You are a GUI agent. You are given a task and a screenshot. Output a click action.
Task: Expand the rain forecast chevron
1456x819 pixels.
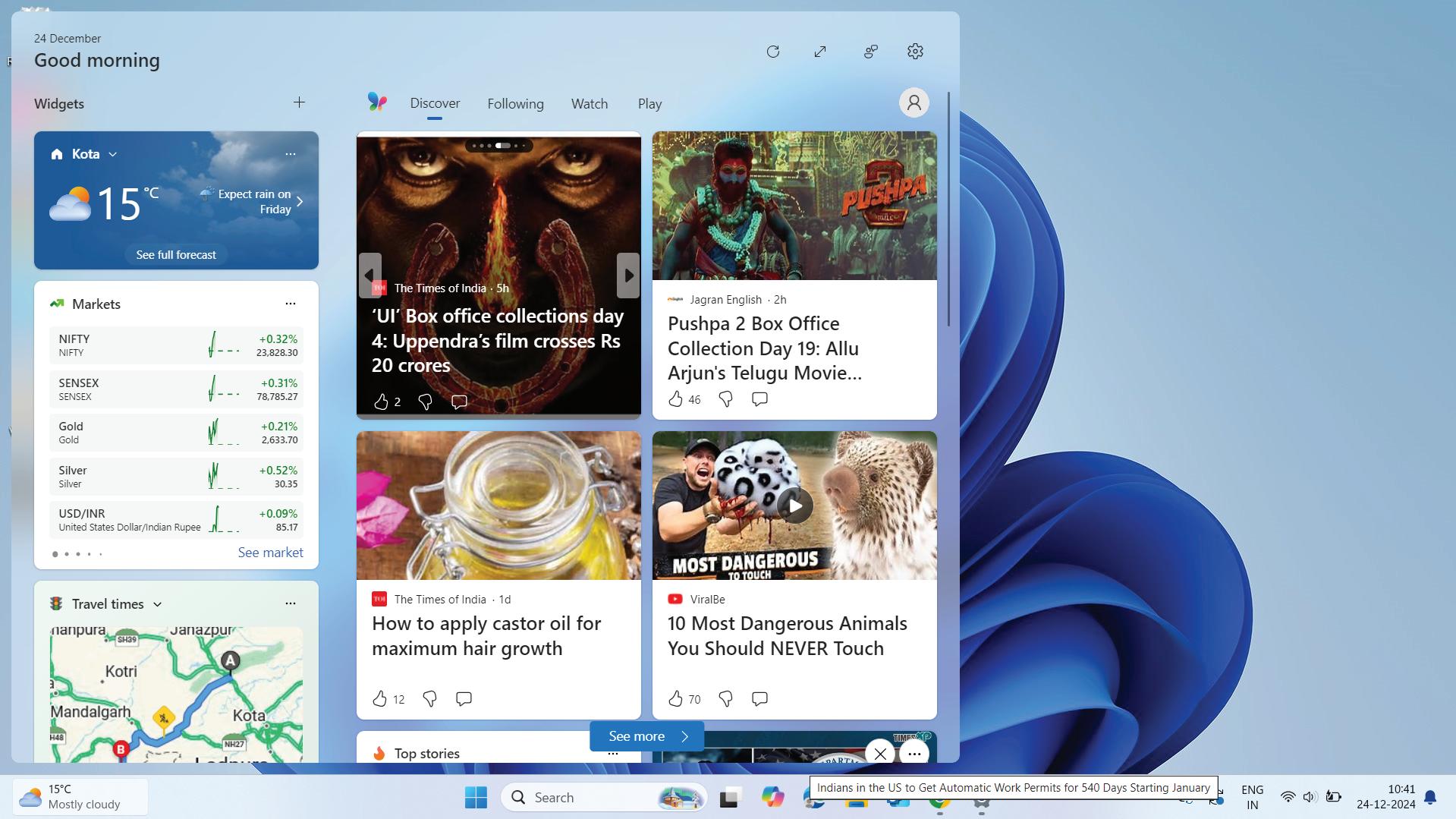click(300, 202)
